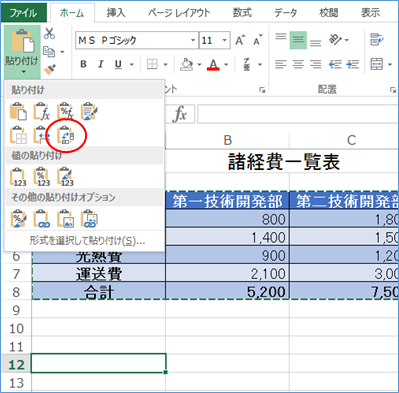399x393 pixels.
Task: Toggle Wrap Text in alignment group
Action: click(377, 40)
